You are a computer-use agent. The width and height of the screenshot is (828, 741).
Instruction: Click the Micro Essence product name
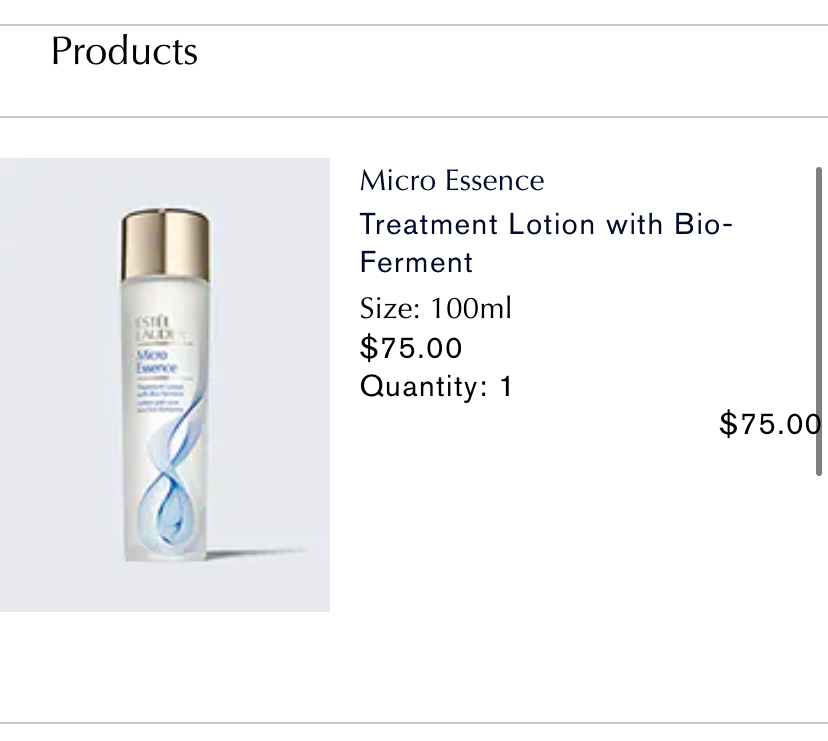point(452,181)
